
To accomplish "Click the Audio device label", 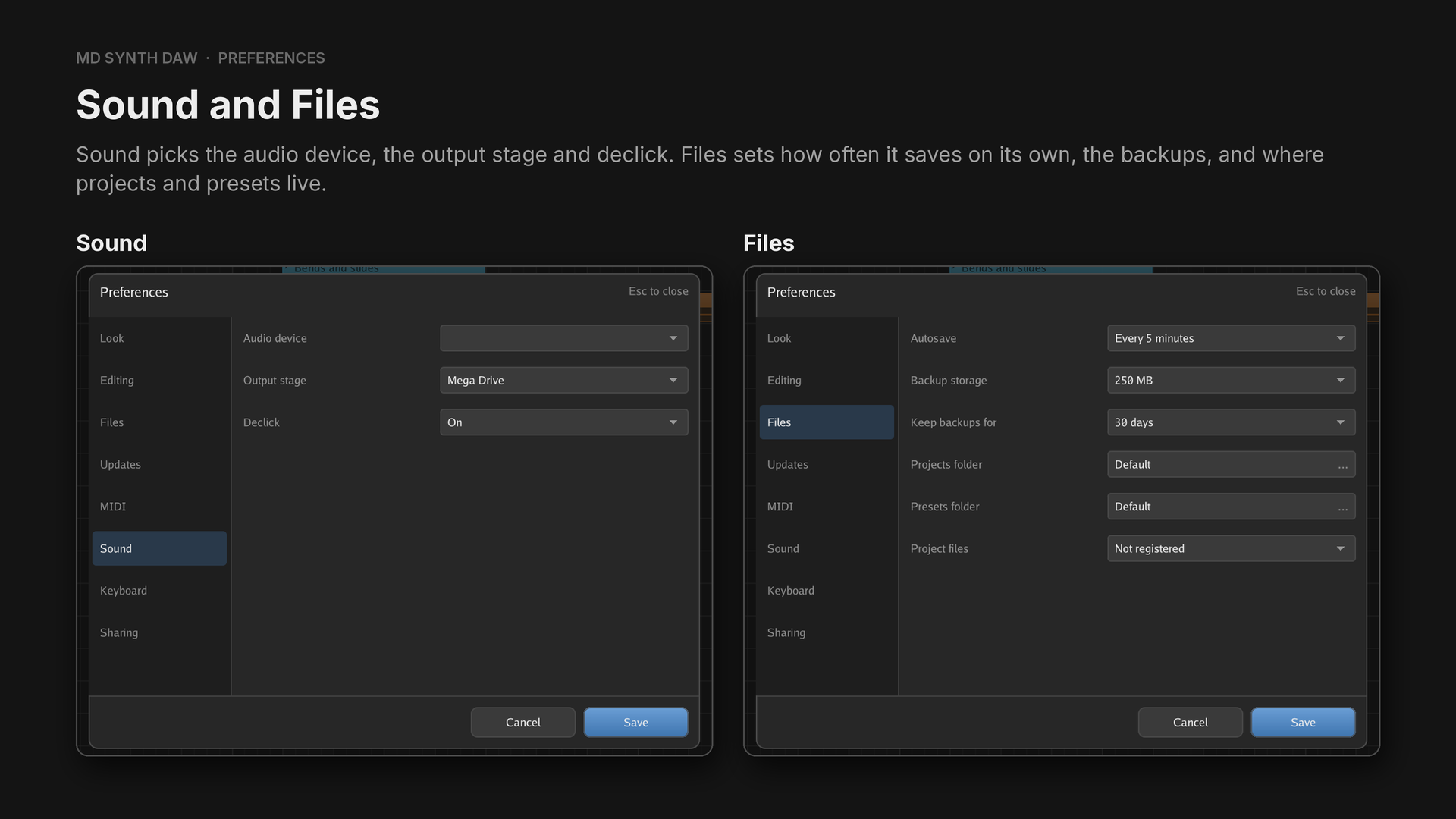I will (275, 338).
